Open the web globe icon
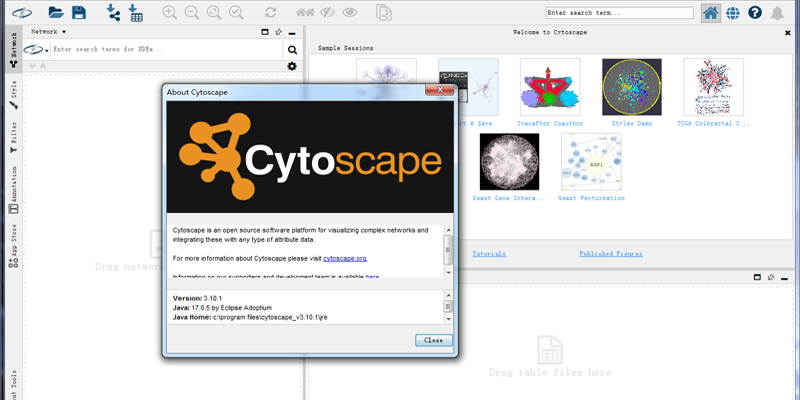Image resolution: width=800 pixels, height=400 pixels. (x=733, y=13)
